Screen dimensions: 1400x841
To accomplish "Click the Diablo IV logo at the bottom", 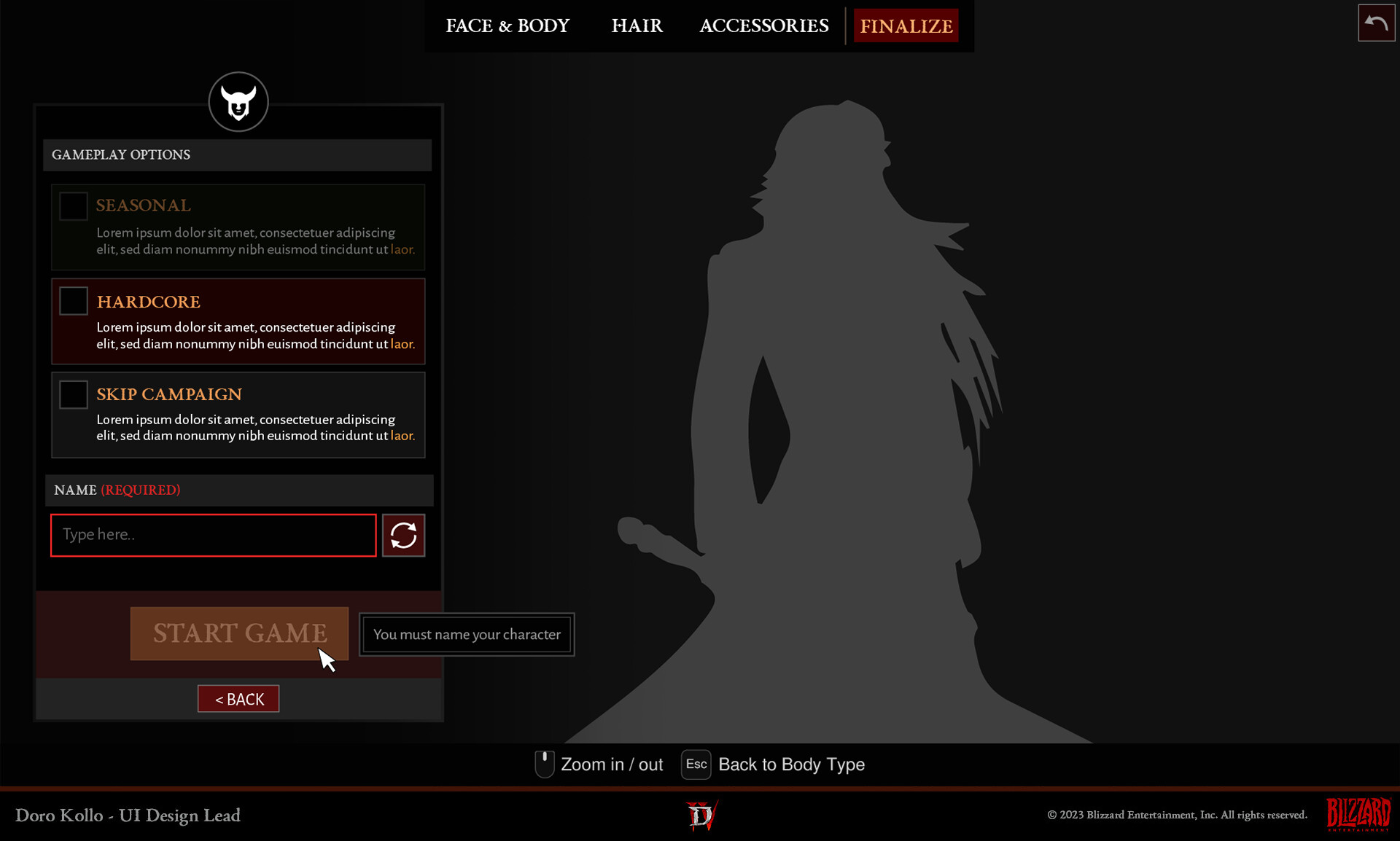I will click(x=701, y=815).
